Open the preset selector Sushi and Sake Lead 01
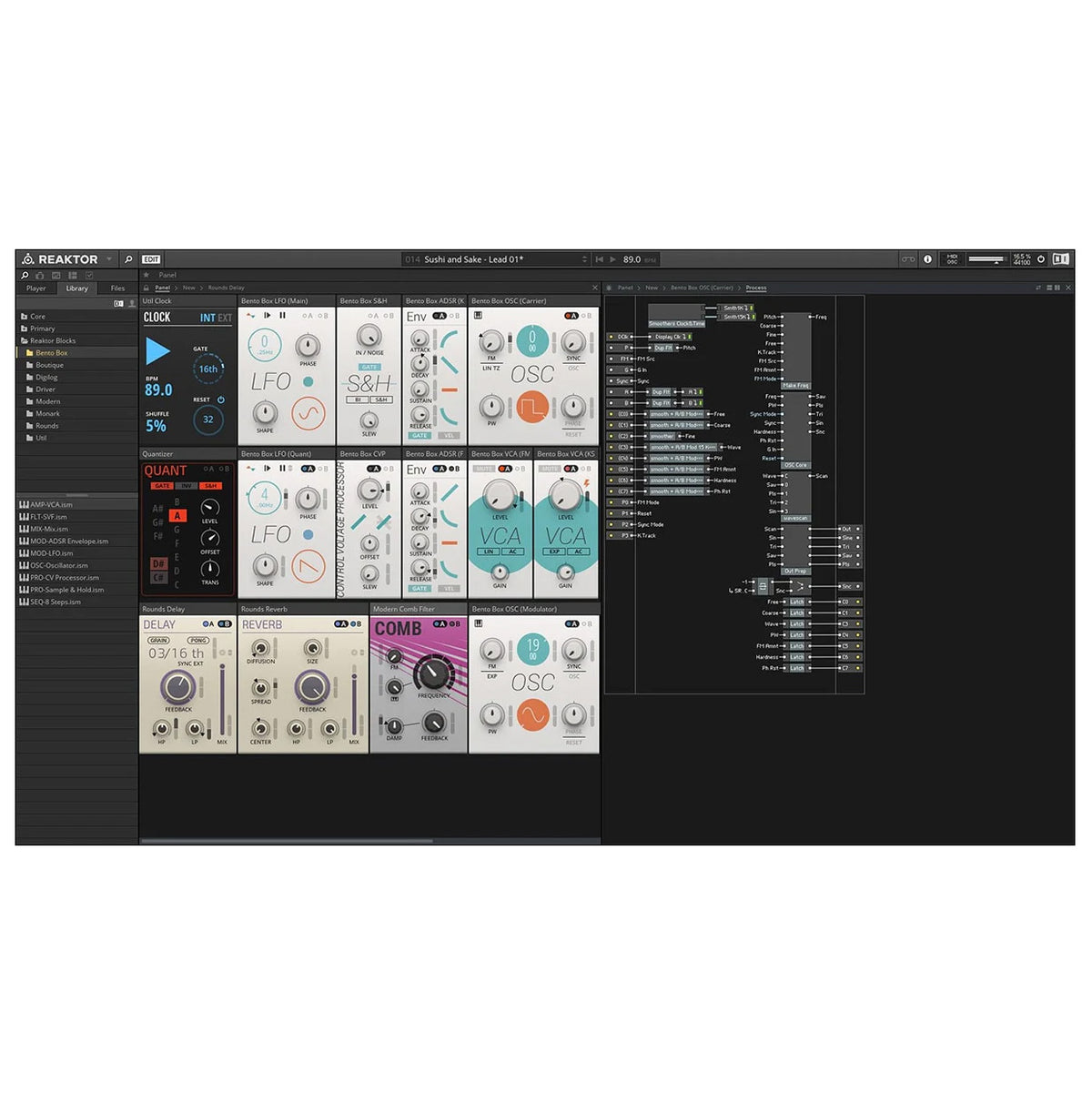This screenshot has height=1093, width=1092. click(496, 259)
